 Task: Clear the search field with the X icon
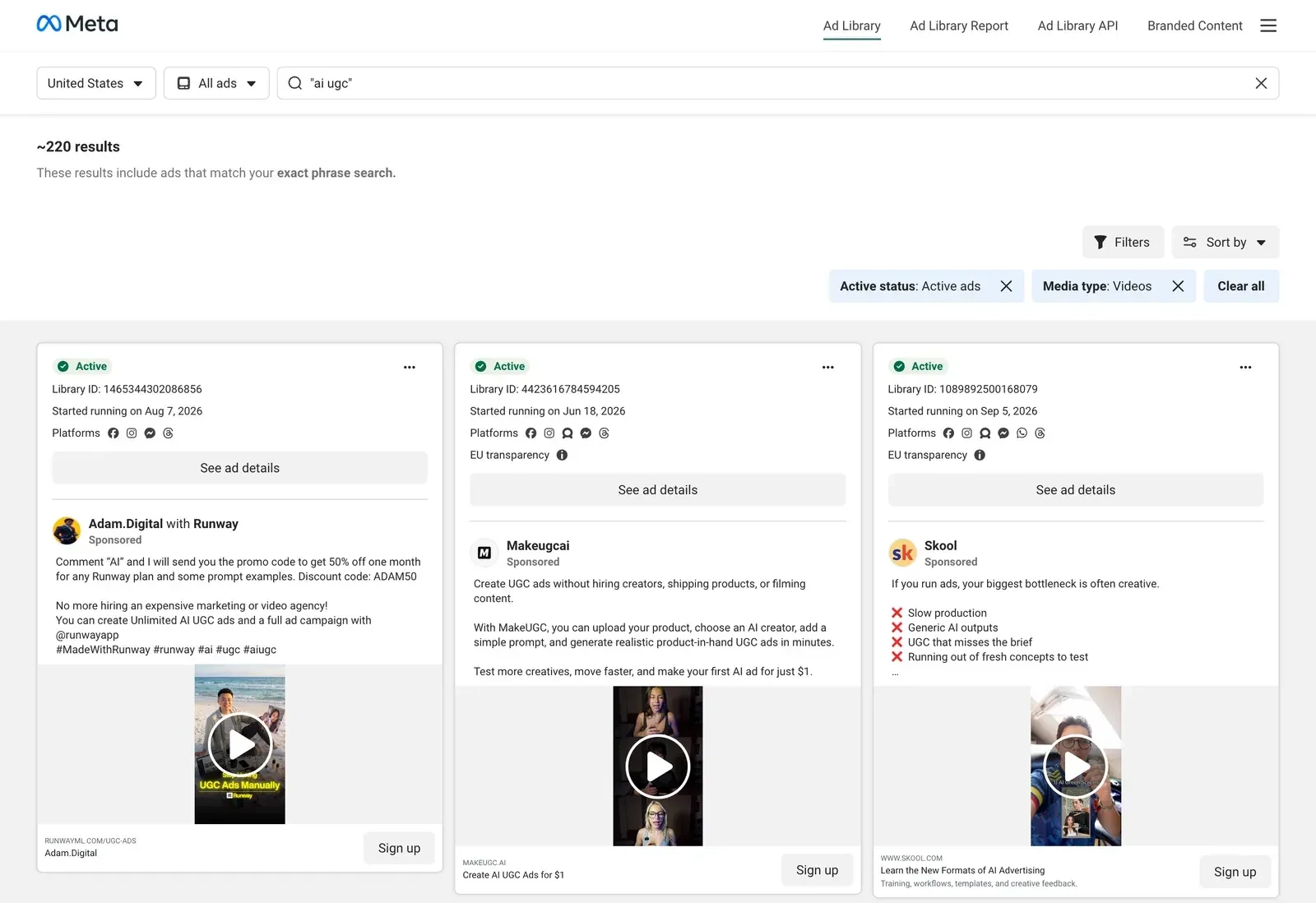pos(1261,83)
